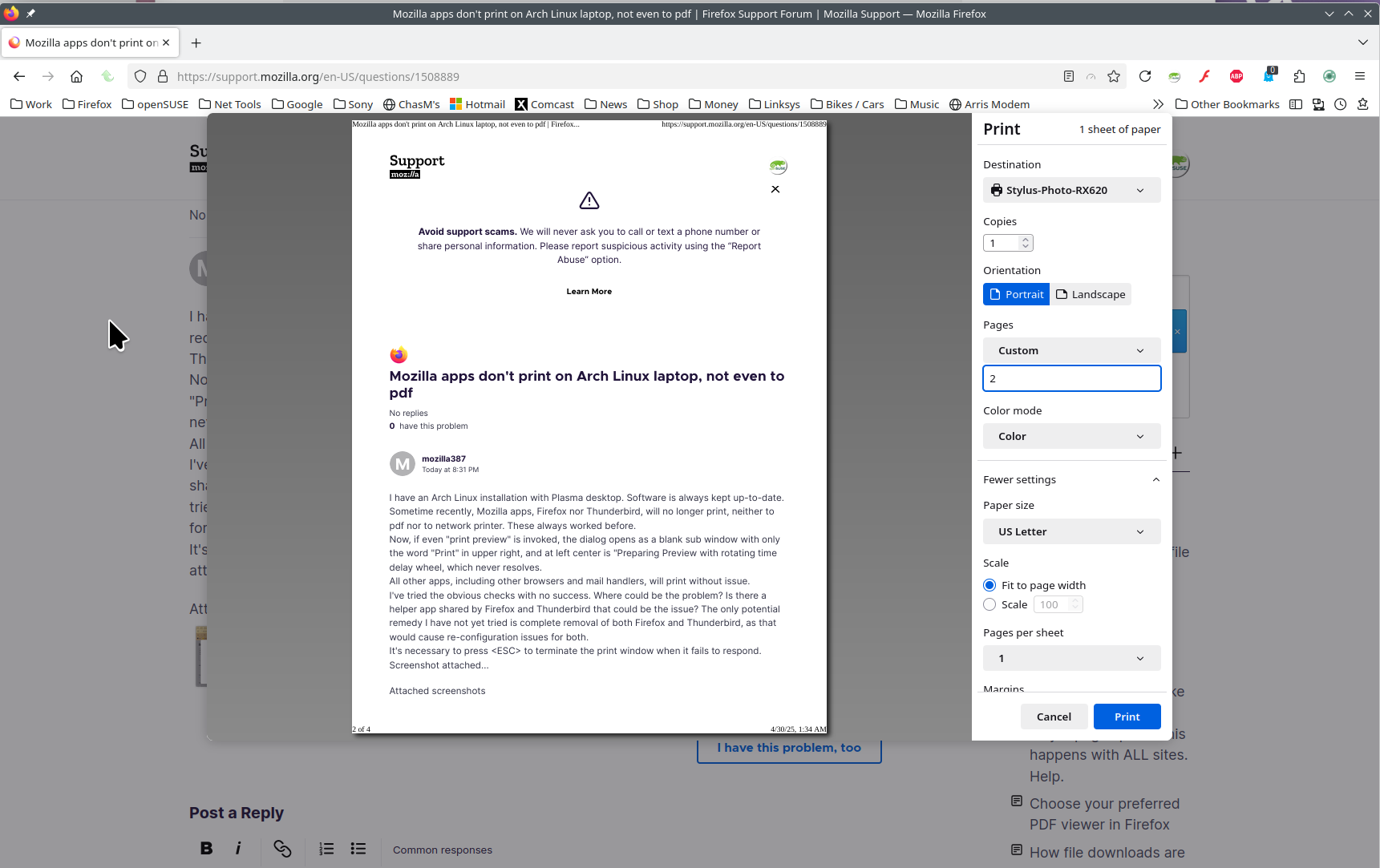Open the Adblock Plus extension icon
The width and height of the screenshot is (1380, 868).
1236,76
